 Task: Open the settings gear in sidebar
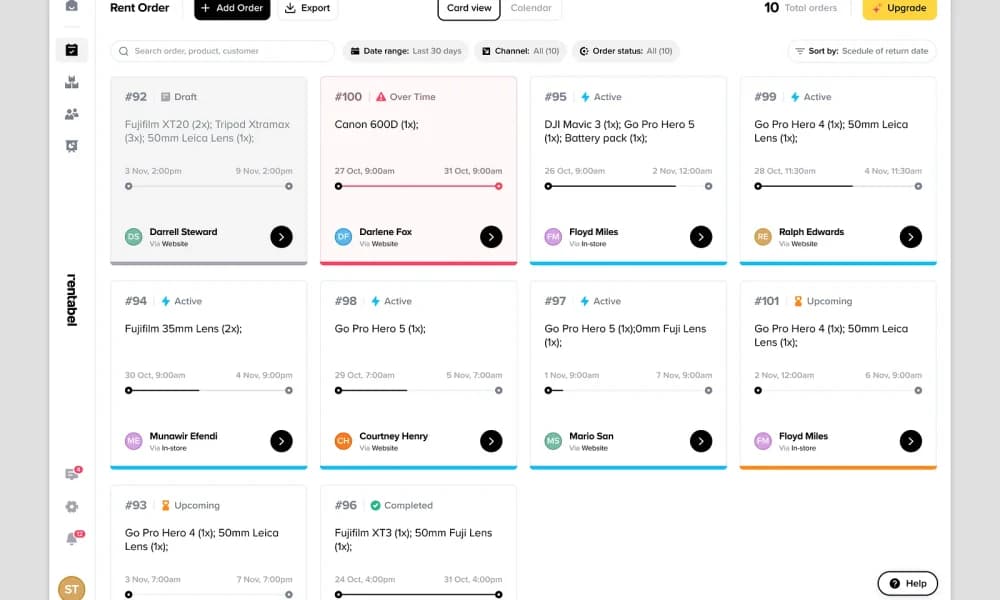pyautogui.click(x=71, y=507)
